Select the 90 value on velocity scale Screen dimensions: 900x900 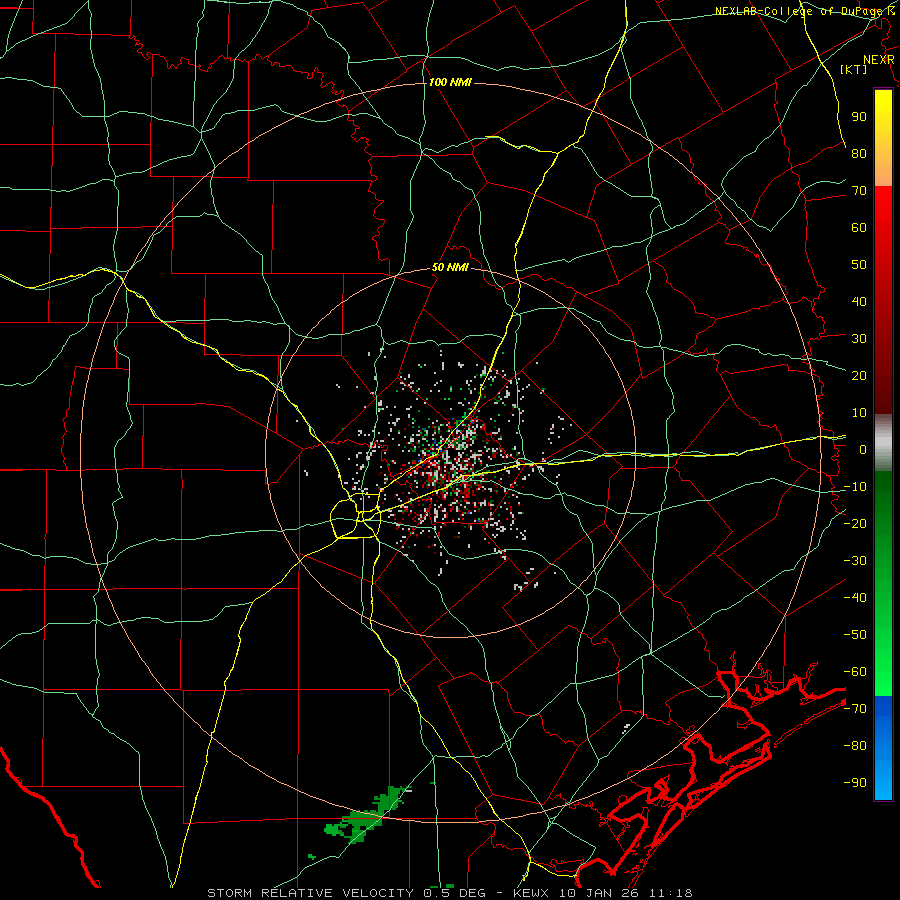(859, 117)
